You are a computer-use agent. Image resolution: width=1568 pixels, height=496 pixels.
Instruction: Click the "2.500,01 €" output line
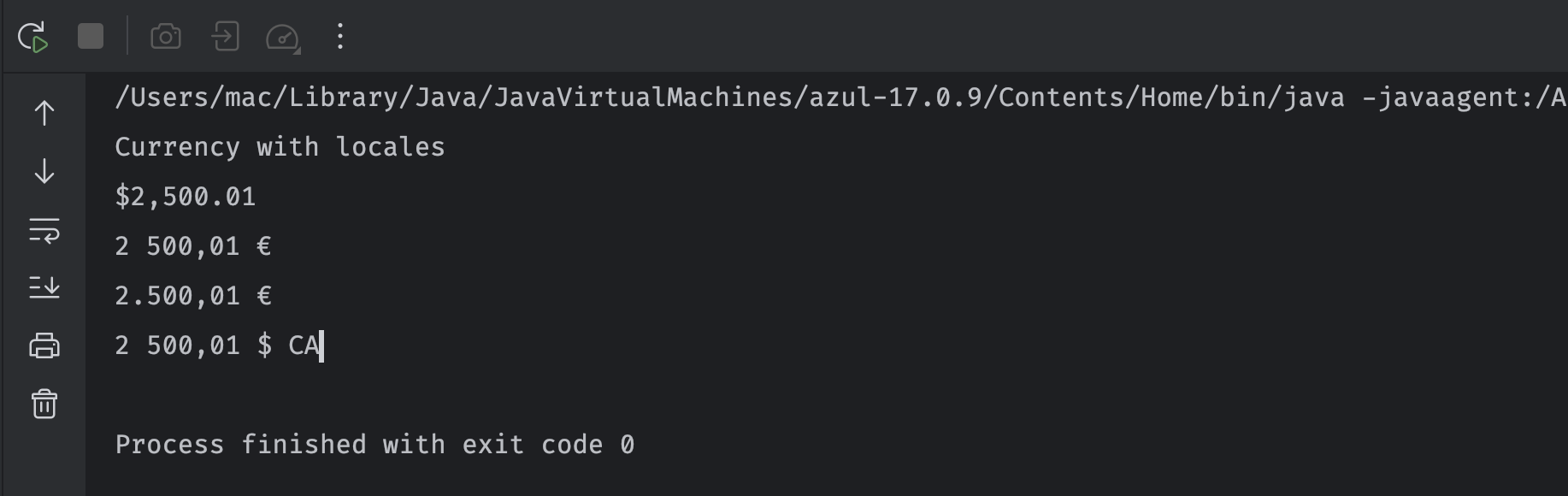pos(193,296)
